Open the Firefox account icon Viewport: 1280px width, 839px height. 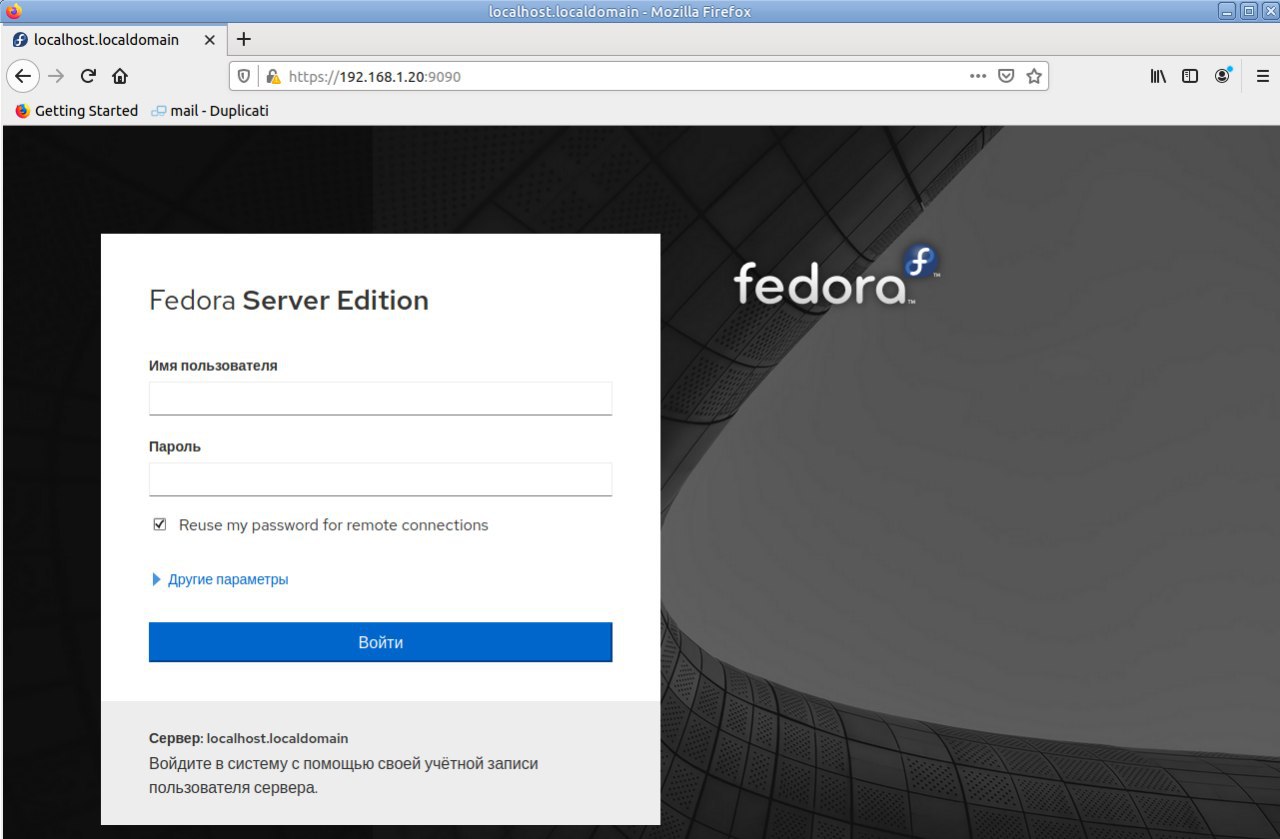point(1222,76)
